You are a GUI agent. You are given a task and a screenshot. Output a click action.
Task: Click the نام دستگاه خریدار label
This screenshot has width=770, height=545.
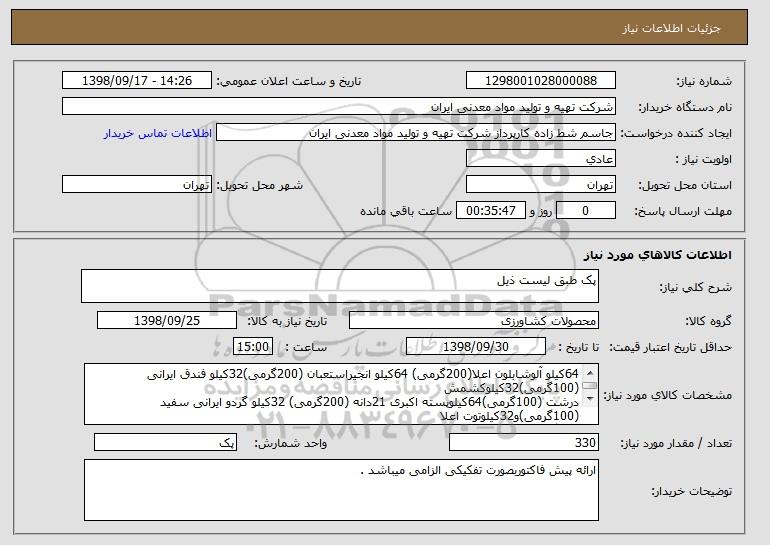click(686, 107)
